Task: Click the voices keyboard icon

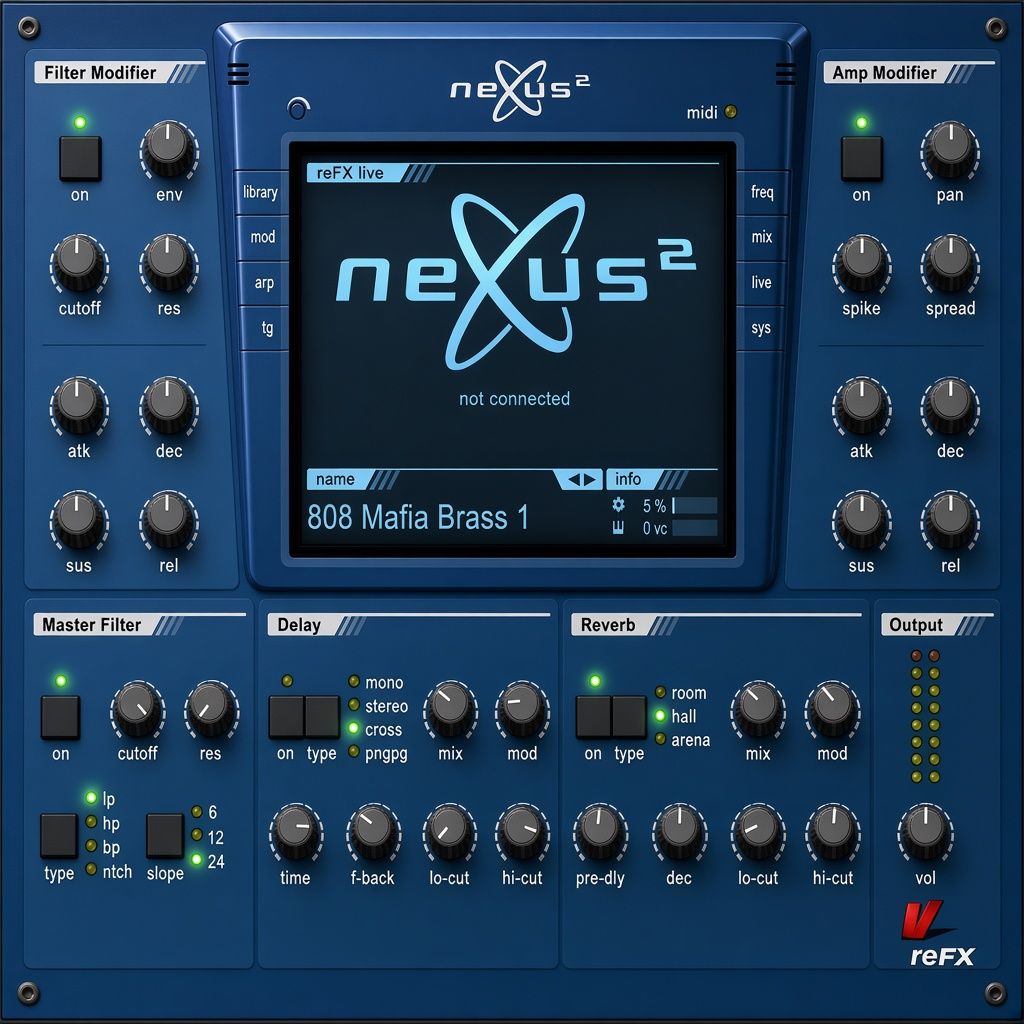Action: [618, 528]
